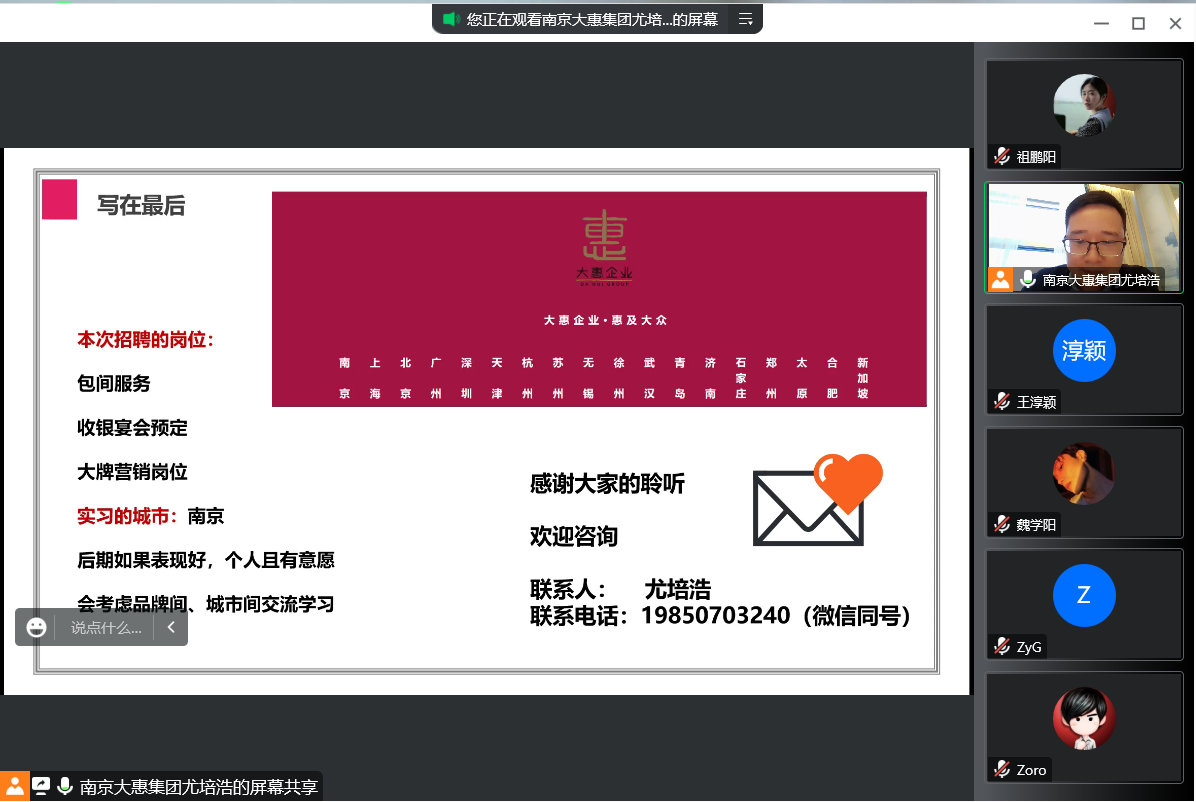The height and width of the screenshot is (802, 1196).
Task: Click the microphone icon in bottom-left share label
Action: tap(65, 786)
